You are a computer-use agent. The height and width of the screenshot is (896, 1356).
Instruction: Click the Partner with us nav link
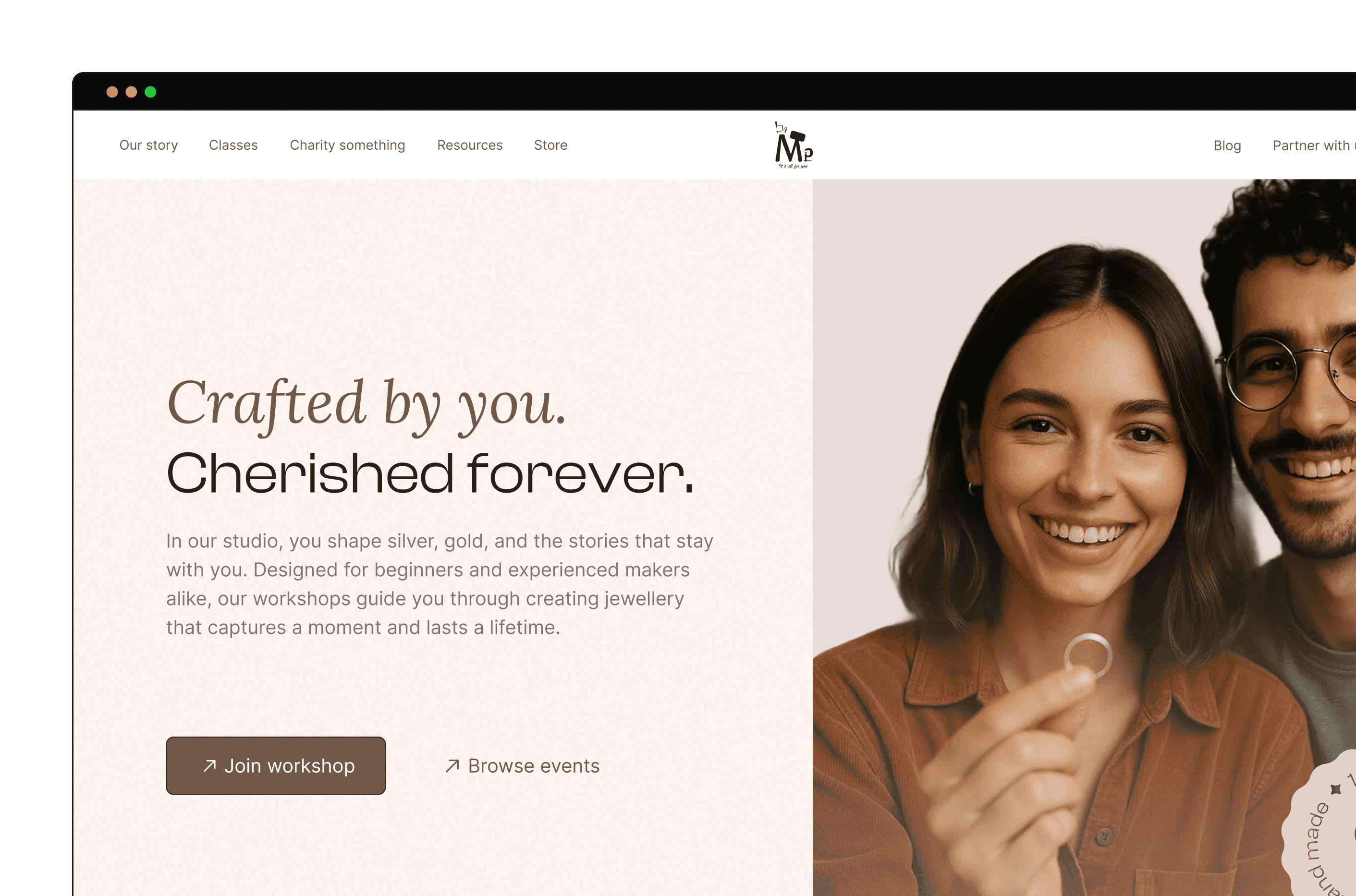tap(1314, 145)
